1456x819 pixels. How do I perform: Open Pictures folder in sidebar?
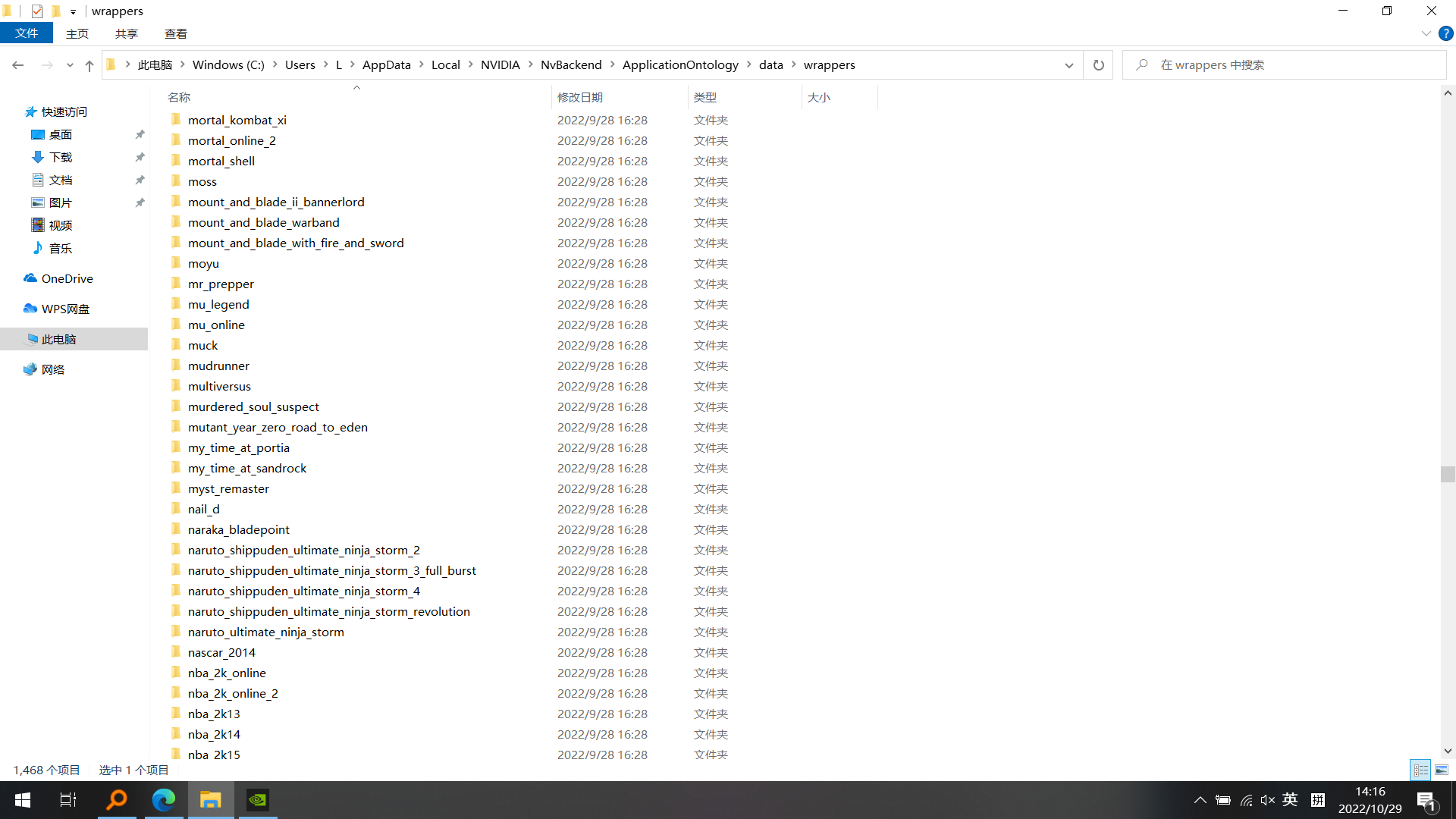52,202
